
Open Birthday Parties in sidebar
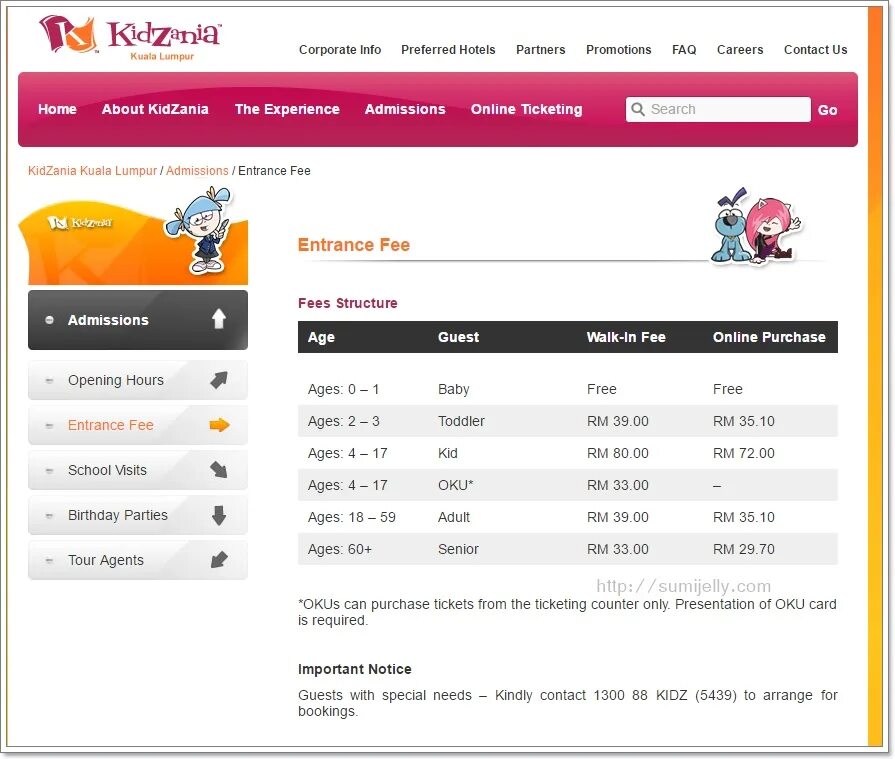tap(138, 515)
